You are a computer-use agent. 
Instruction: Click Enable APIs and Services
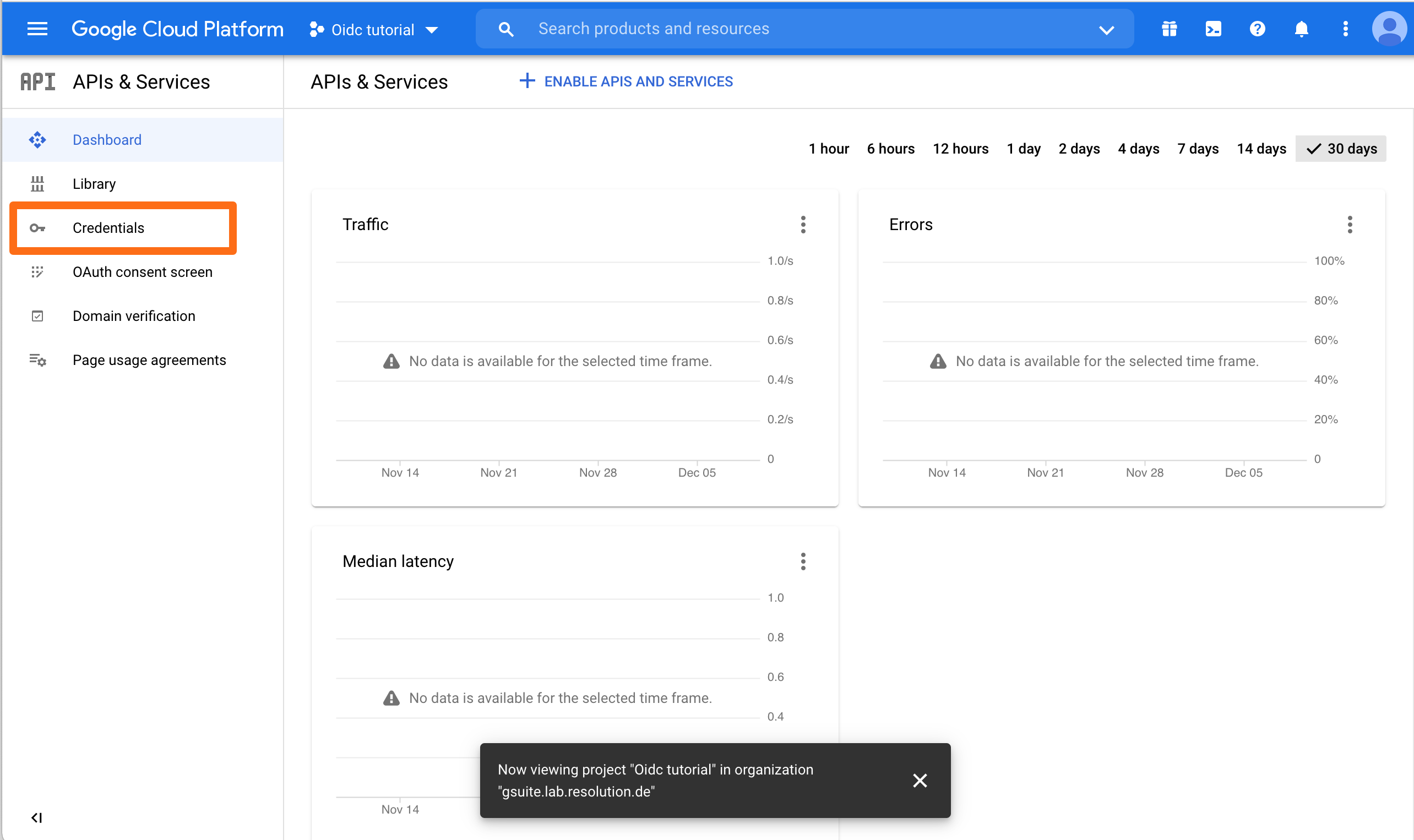[x=626, y=81]
